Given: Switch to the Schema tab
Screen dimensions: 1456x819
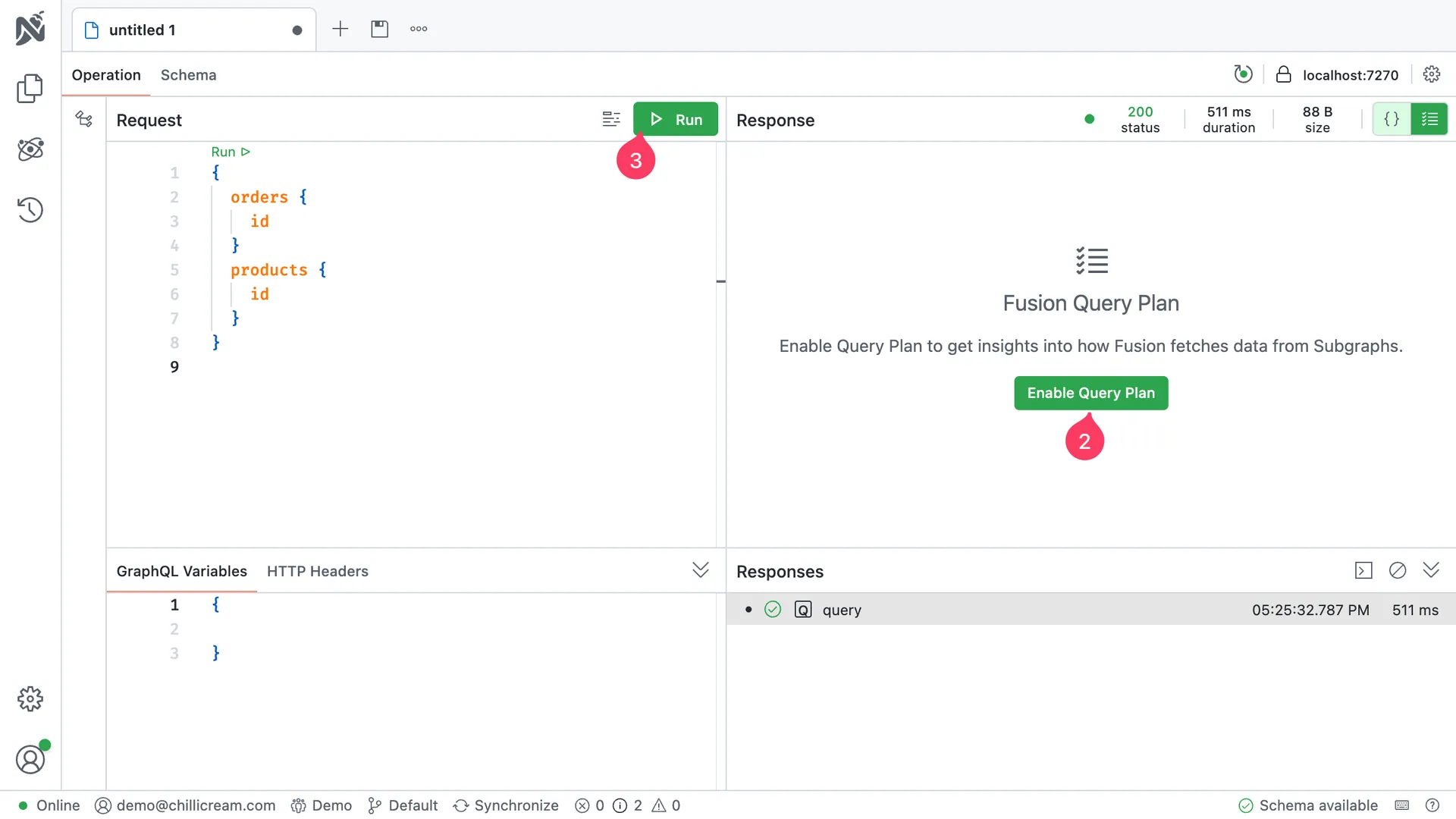Looking at the screenshot, I should tap(188, 75).
